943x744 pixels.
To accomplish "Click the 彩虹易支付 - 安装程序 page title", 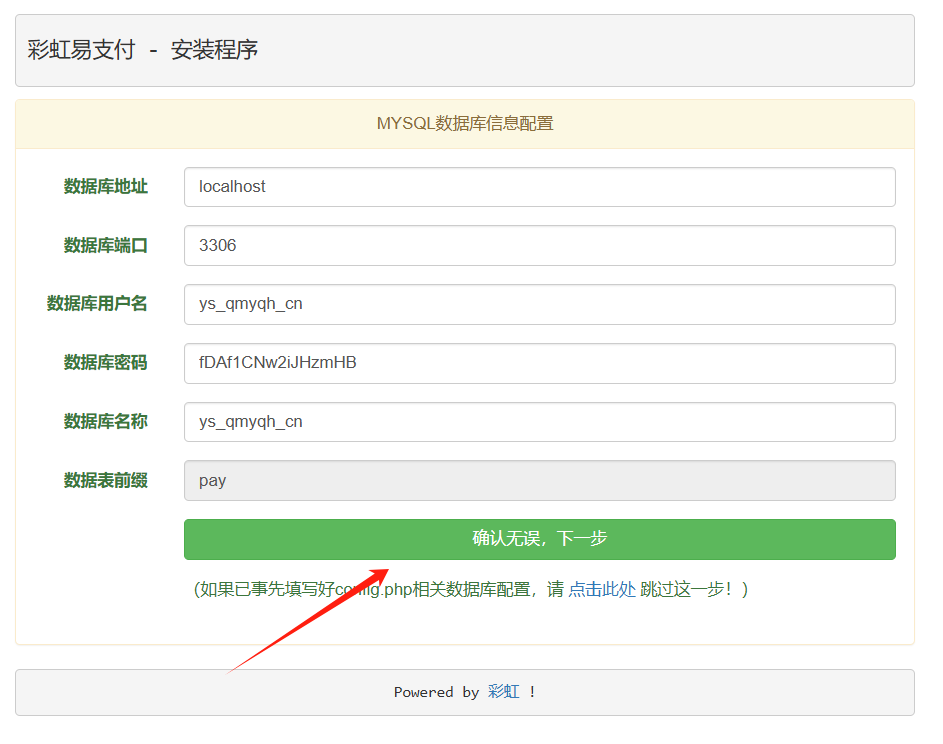I will point(142,49).
